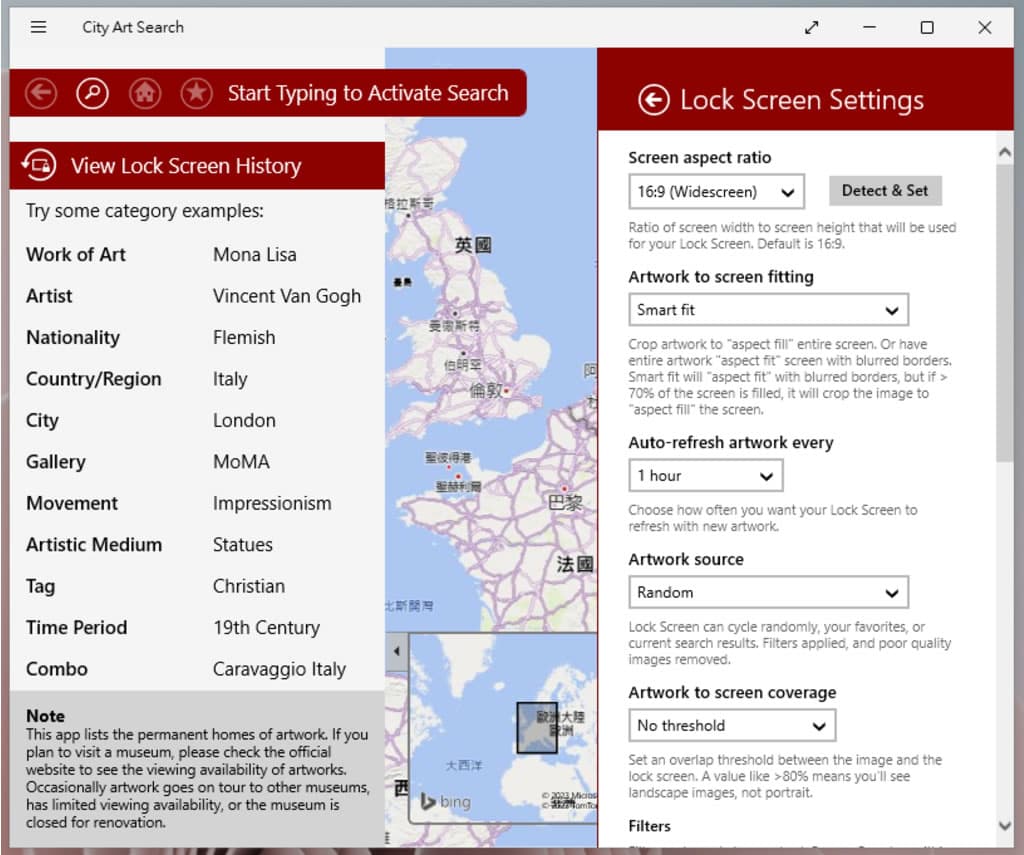The height and width of the screenshot is (855, 1024).
Task: Select the Vincent Van Gogh example
Action: (x=287, y=296)
